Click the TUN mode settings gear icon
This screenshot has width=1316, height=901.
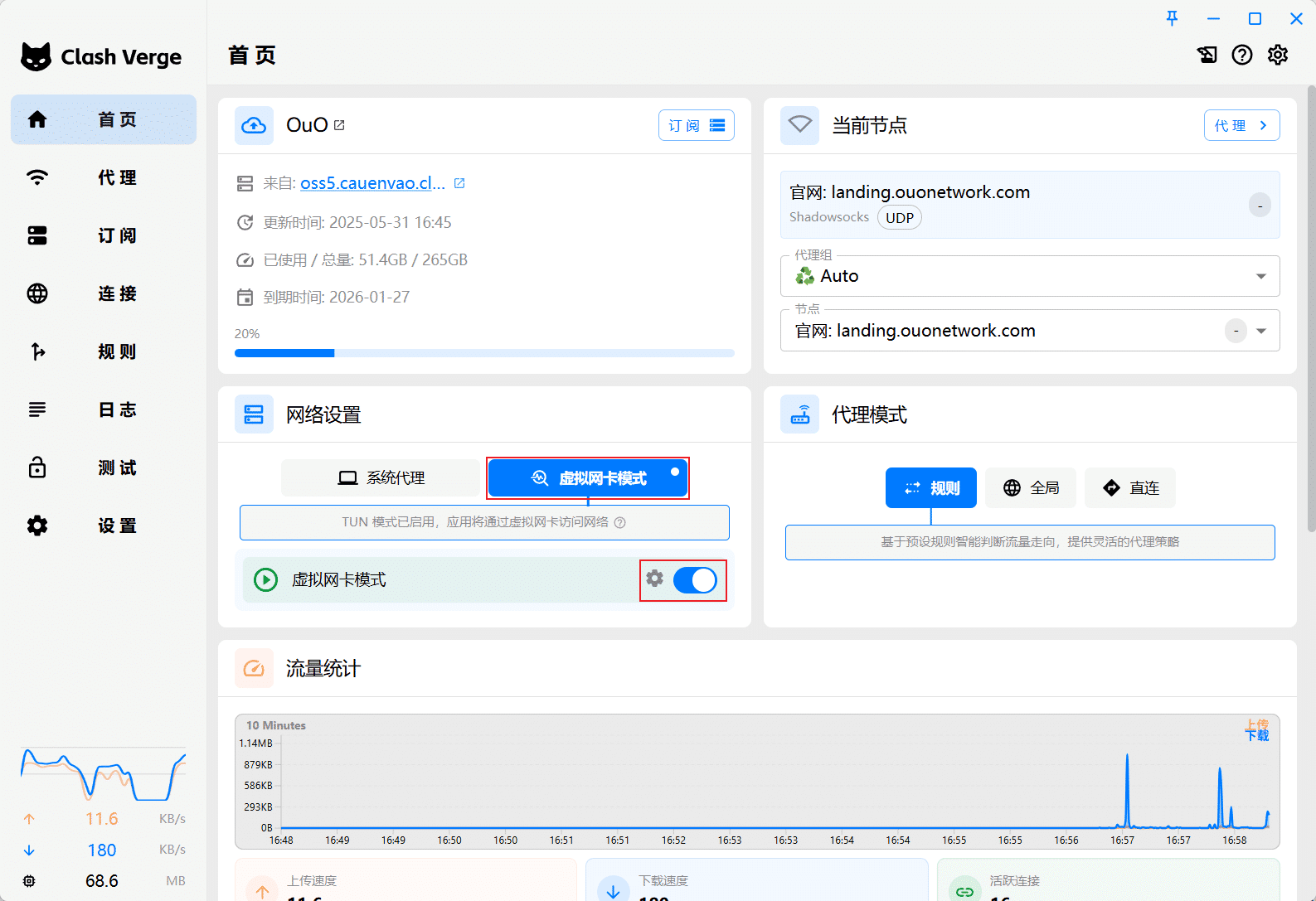point(655,579)
